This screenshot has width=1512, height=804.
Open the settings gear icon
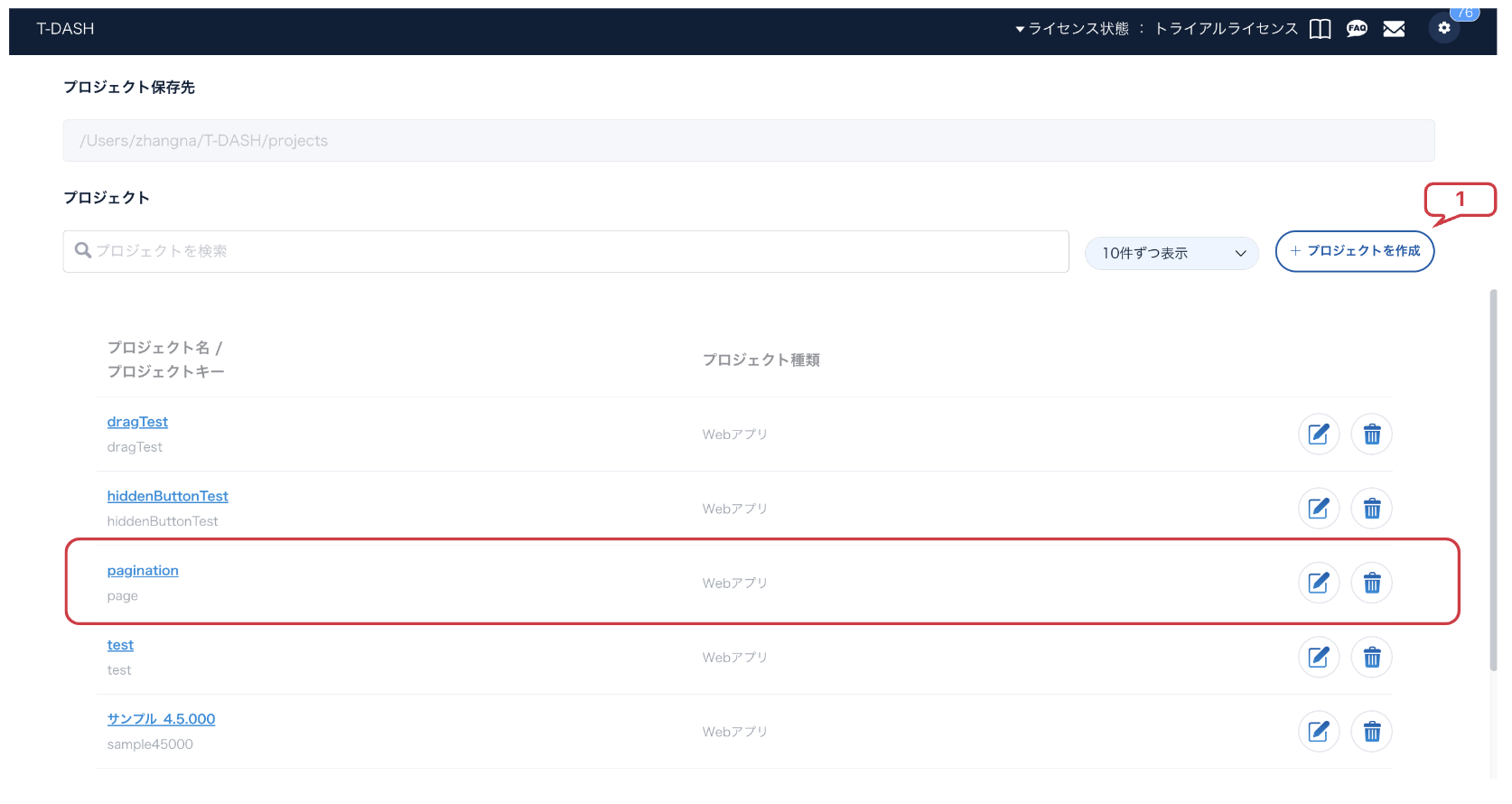[1444, 28]
